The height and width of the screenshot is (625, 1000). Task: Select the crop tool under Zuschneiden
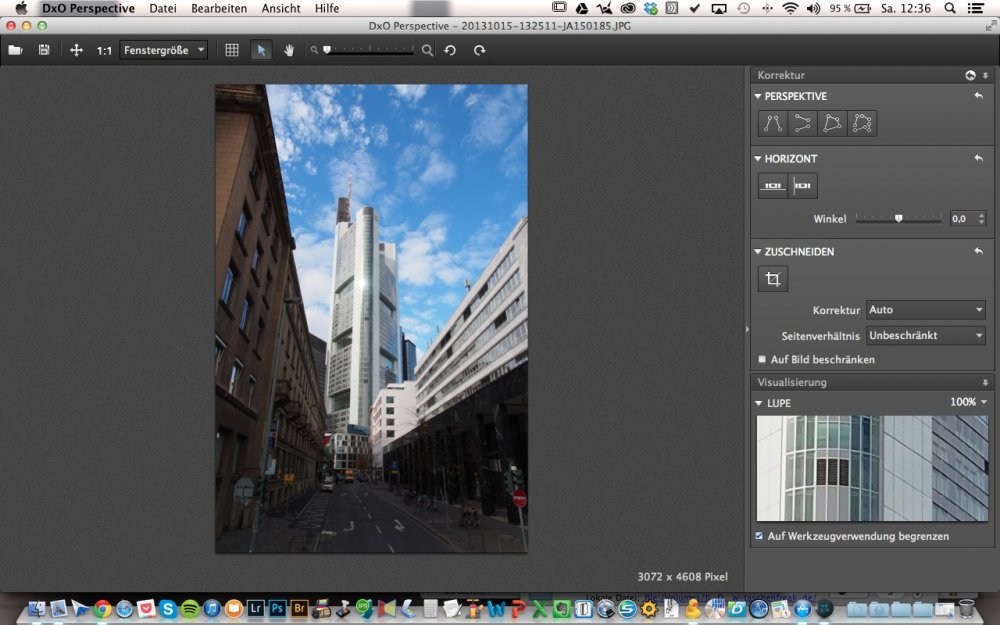[x=772, y=280]
